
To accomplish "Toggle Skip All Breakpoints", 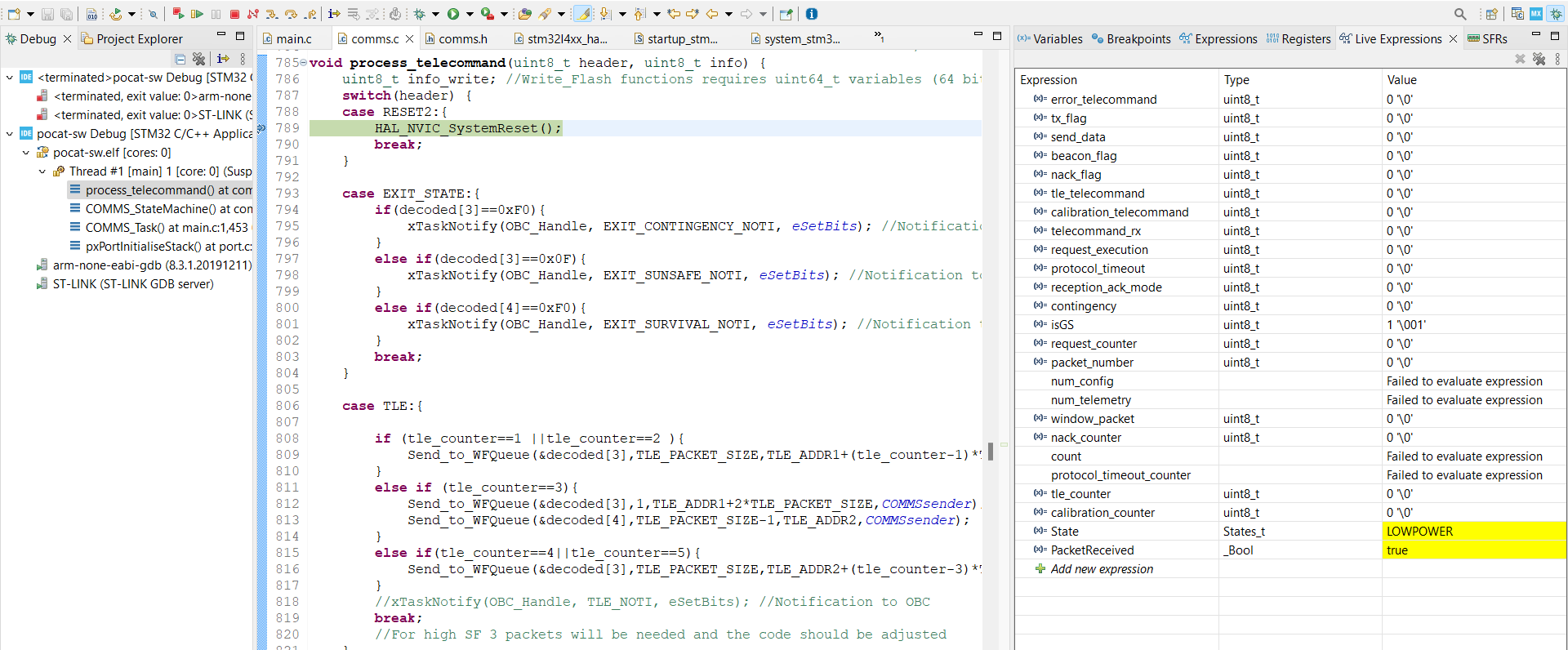I will [153, 14].
